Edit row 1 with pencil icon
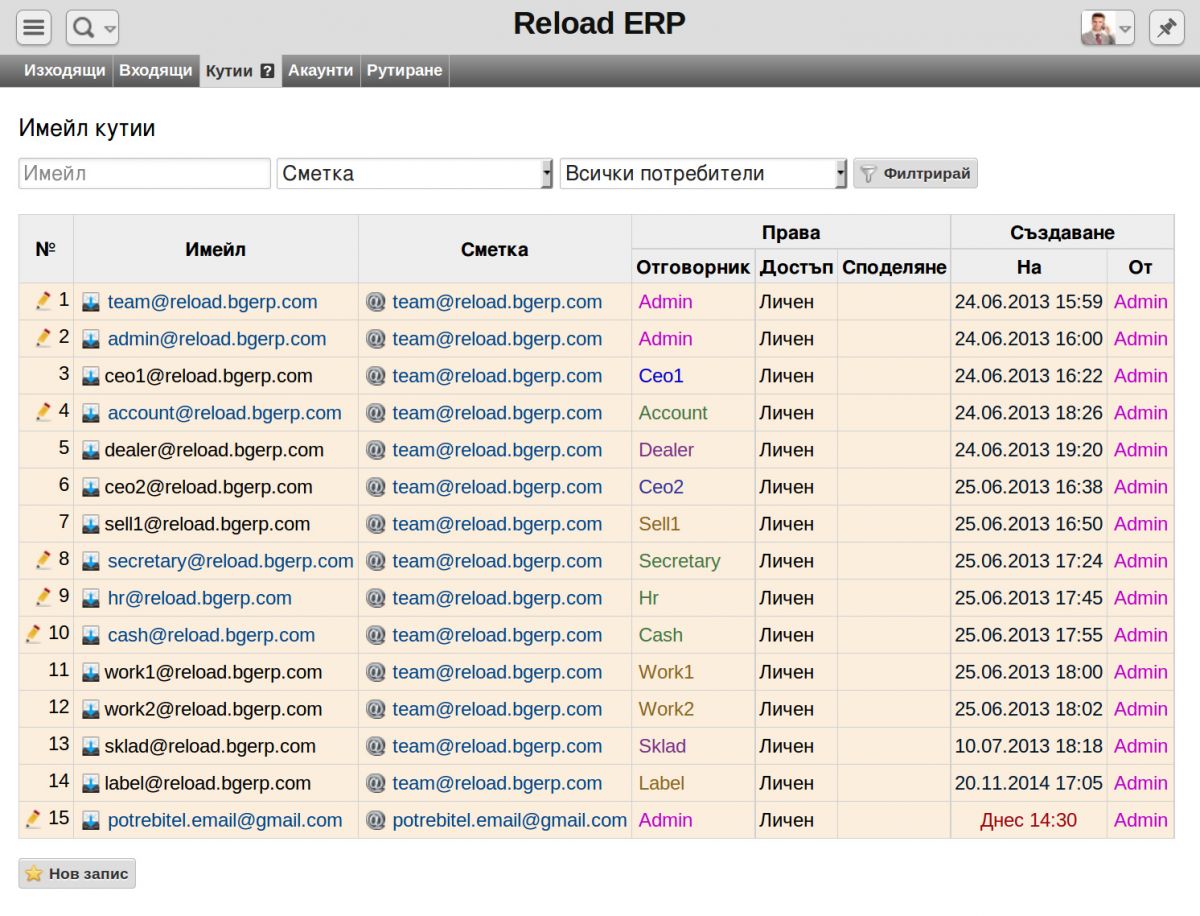 point(43,300)
